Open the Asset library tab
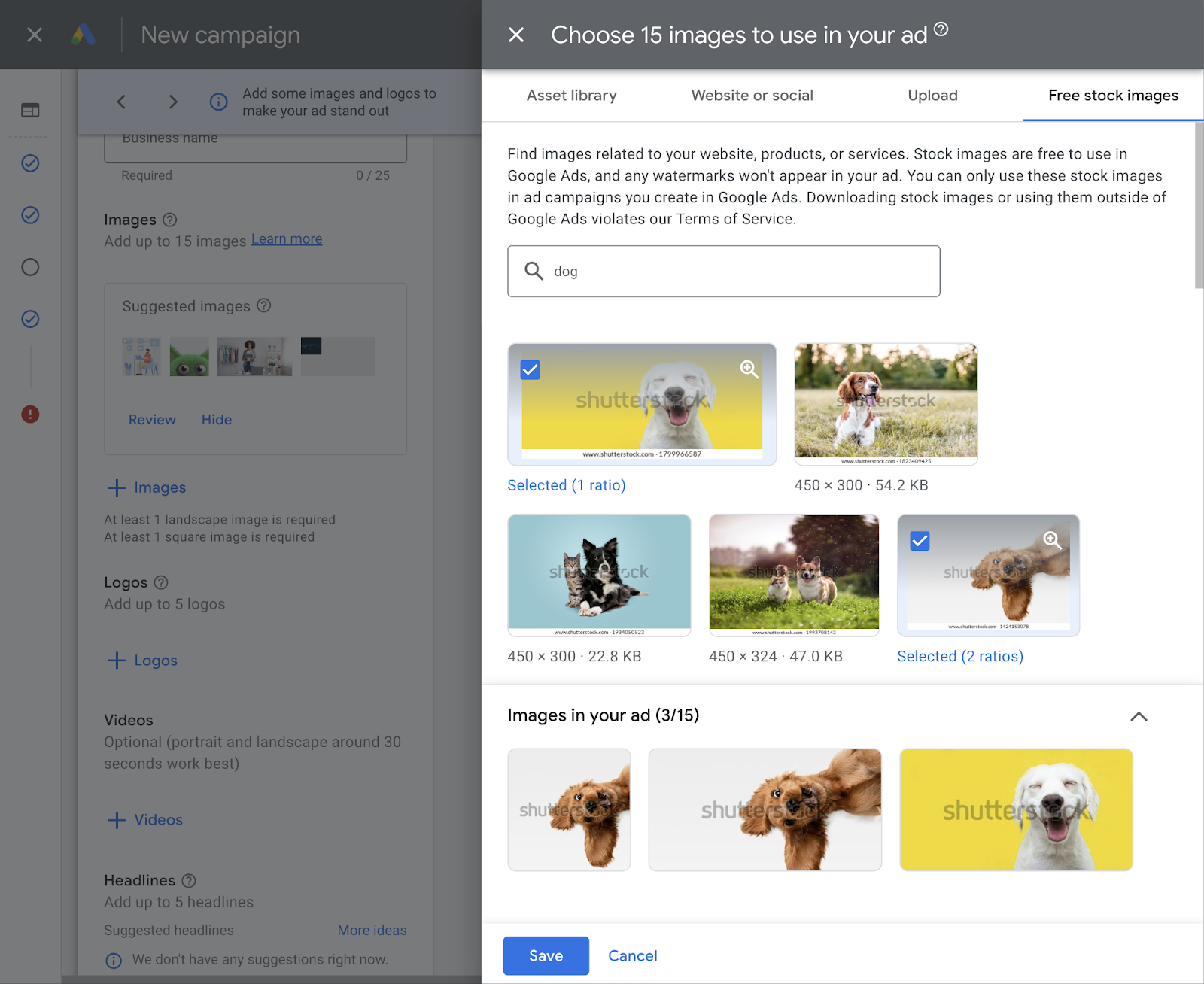Image resolution: width=1204 pixels, height=984 pixels. (x=571, y=95)
